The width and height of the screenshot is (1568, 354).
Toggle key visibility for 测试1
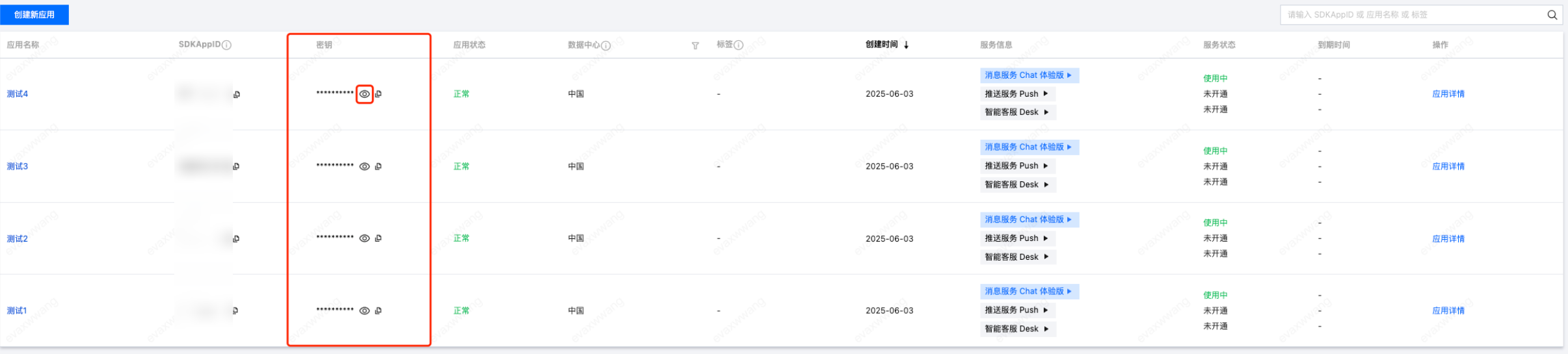click(364, 311)
